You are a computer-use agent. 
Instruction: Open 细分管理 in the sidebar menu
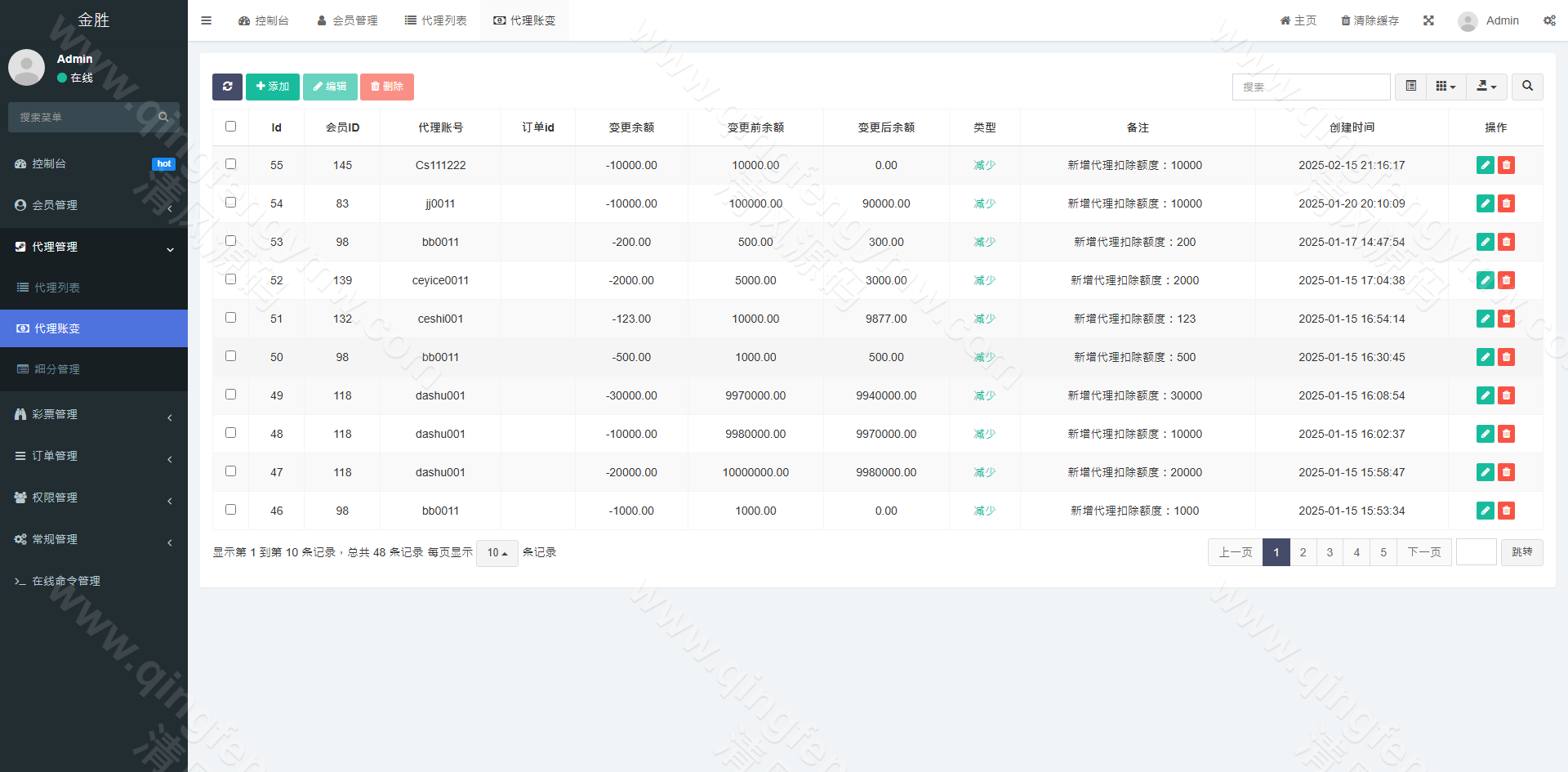point(57,369)
